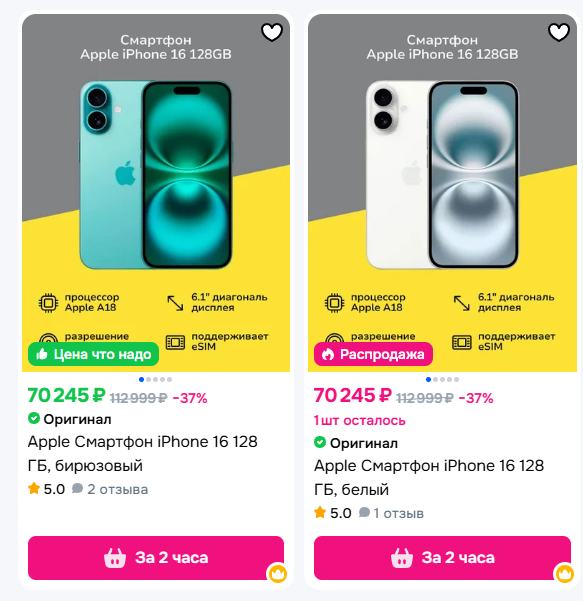583x601 pixels.
Task: Select second image dot on turquoise iPhone carousel
Action: [x=149, y=379]
